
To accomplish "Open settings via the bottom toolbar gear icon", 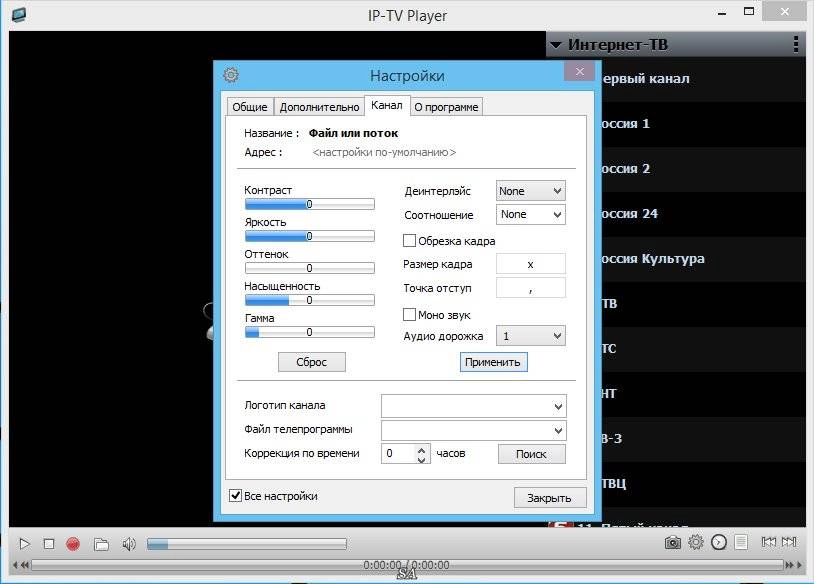I will point(696,542).
